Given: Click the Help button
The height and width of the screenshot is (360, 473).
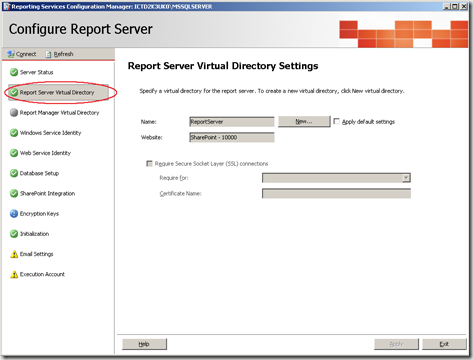Looking at the screenshot, I should click(144, 344).
